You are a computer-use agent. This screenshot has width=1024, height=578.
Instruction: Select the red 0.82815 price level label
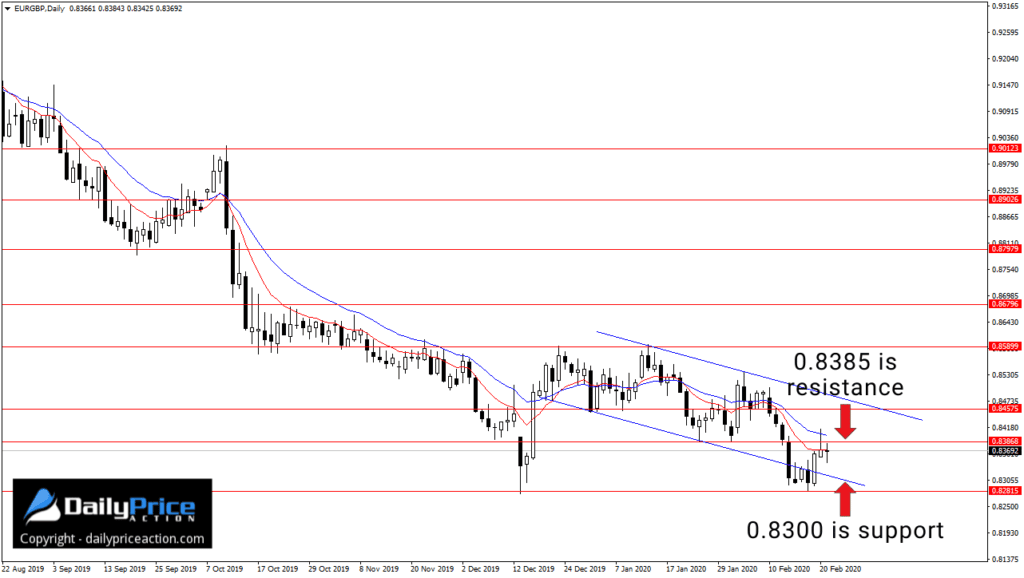tap(1005, 490)
